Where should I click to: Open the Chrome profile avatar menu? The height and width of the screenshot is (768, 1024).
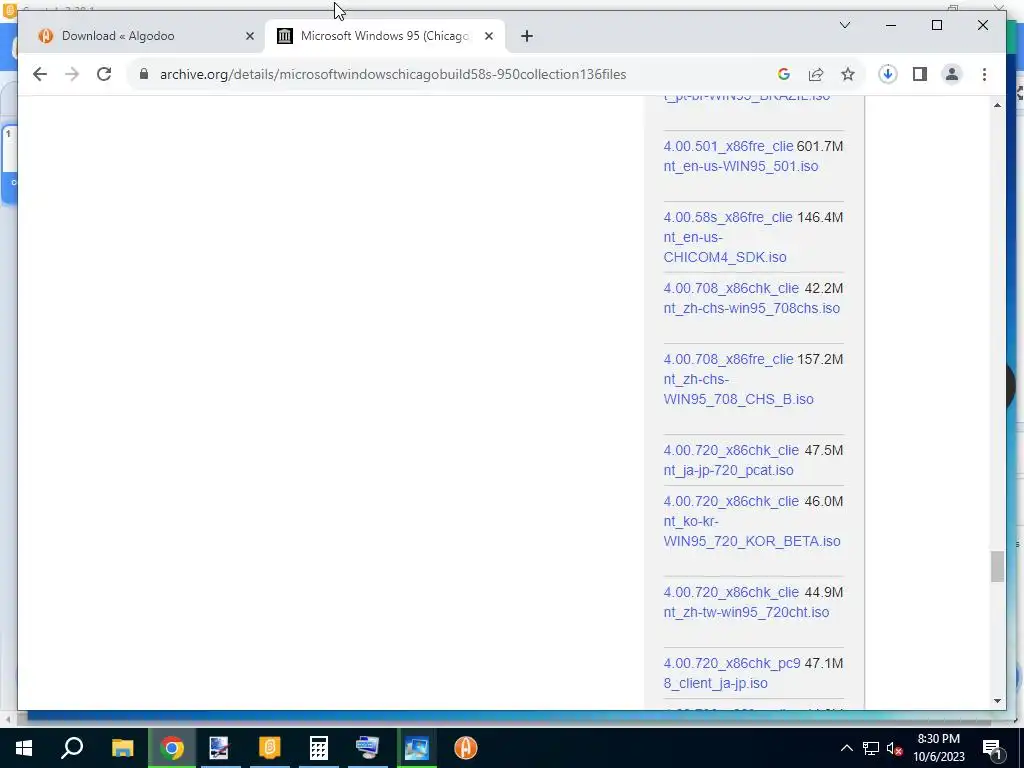(x=952, y=74)
